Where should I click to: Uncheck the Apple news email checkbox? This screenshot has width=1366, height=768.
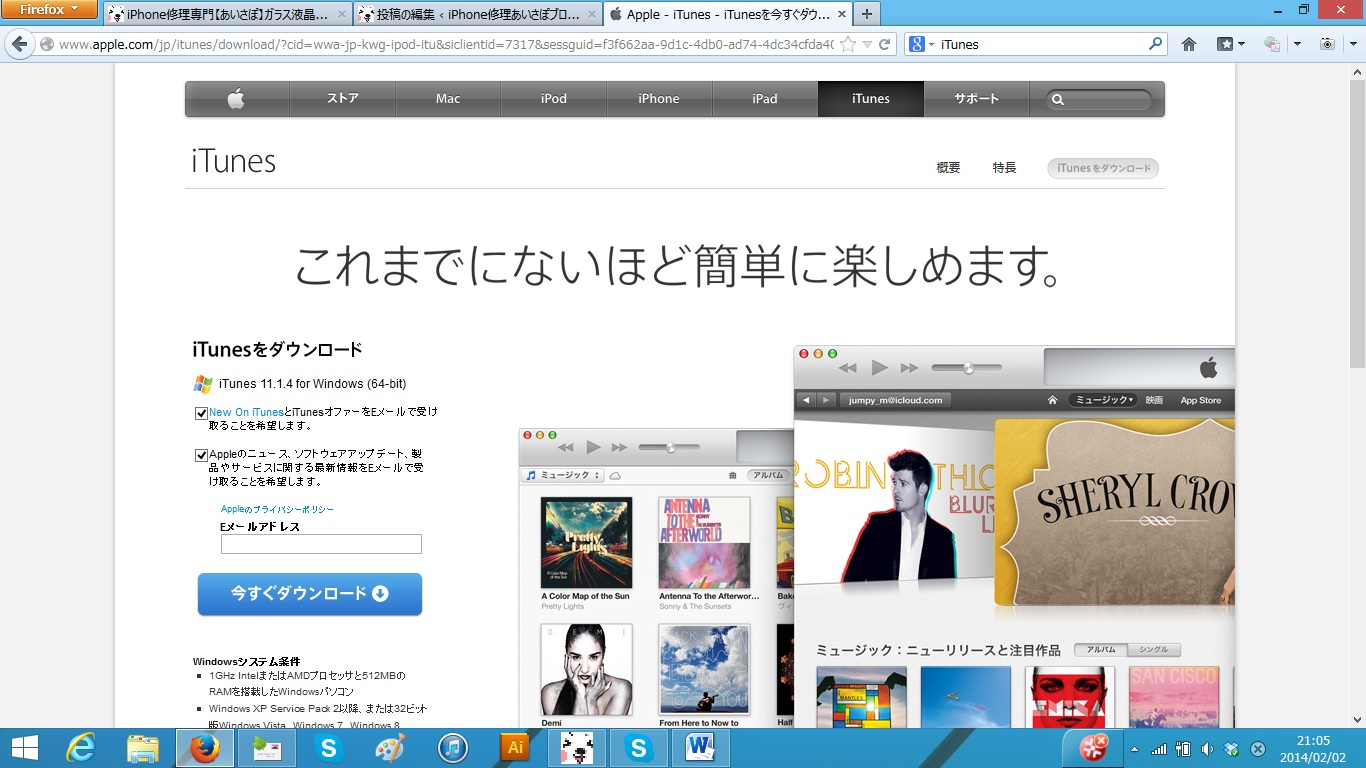tap(202, 455)
